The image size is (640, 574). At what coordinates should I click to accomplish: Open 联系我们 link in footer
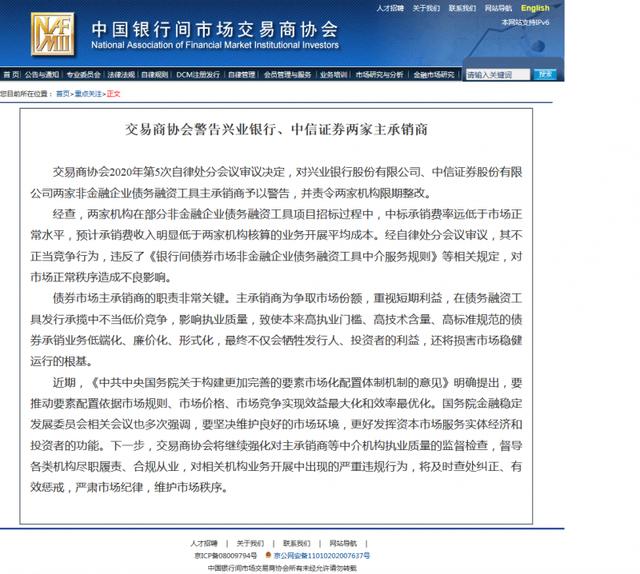[x=297, y=543]
